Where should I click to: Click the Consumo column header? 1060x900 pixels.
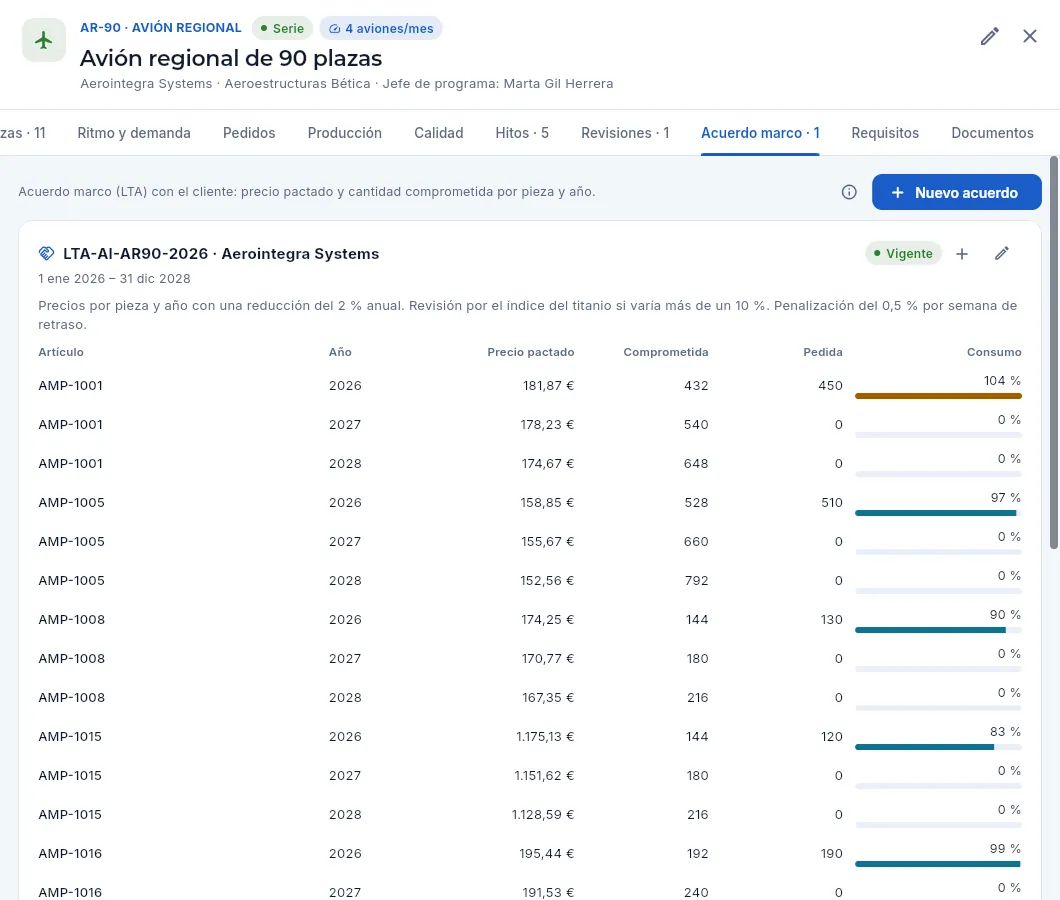tap(994, 352)
